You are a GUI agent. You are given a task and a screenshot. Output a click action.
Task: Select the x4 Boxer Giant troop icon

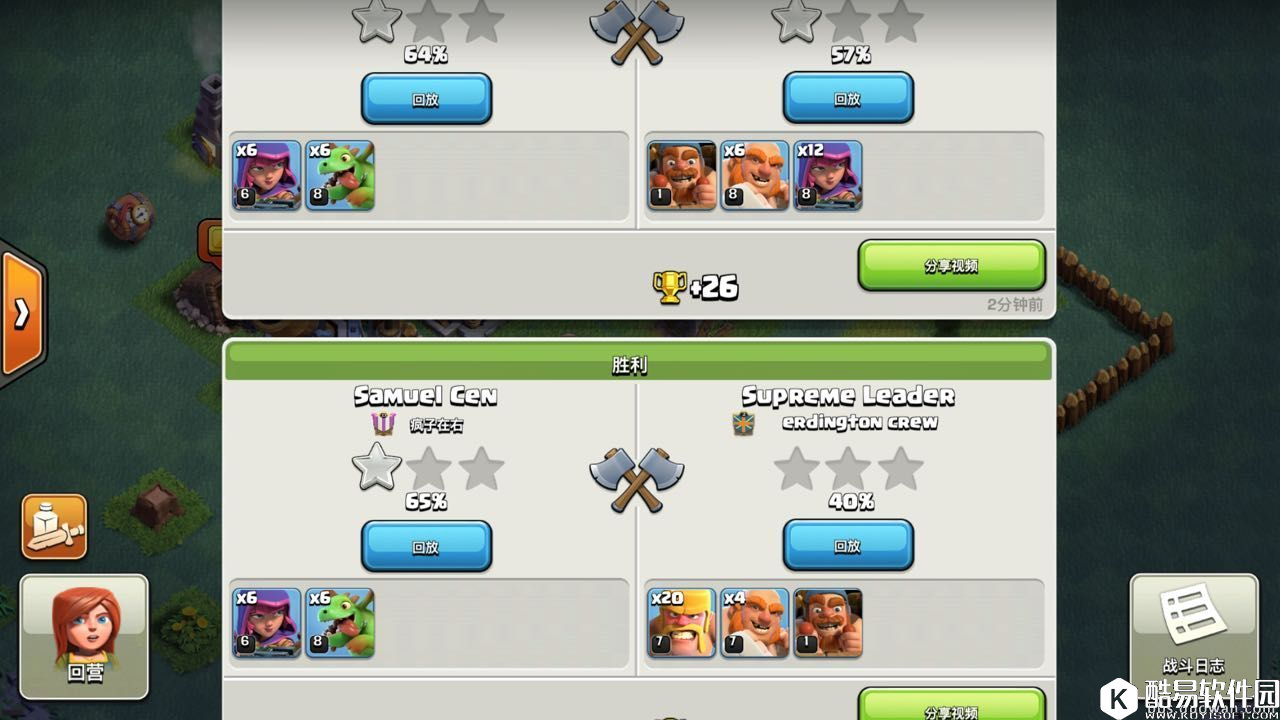click(755, 623)
